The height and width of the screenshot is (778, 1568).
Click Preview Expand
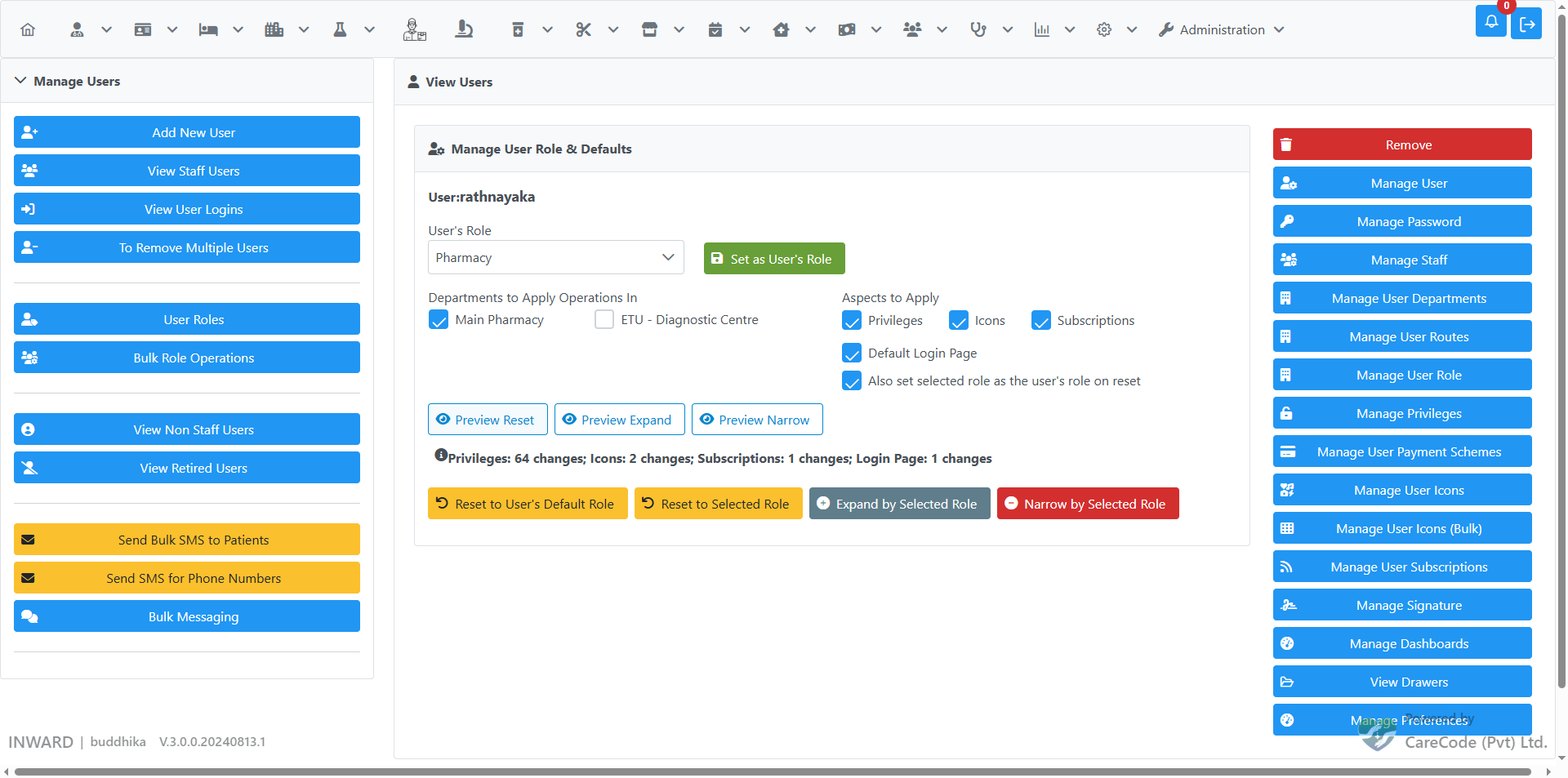(x=620, y=420)
